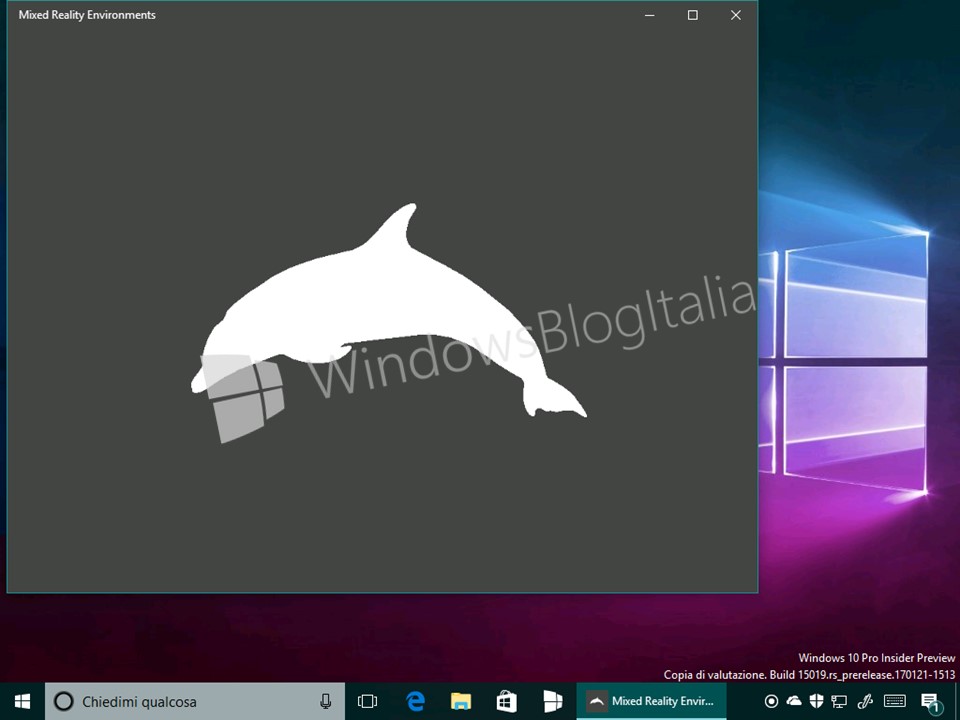Activate the Cortana microphone icon
The height and width of the screenshot is (720, 960).
coord(325,701)
